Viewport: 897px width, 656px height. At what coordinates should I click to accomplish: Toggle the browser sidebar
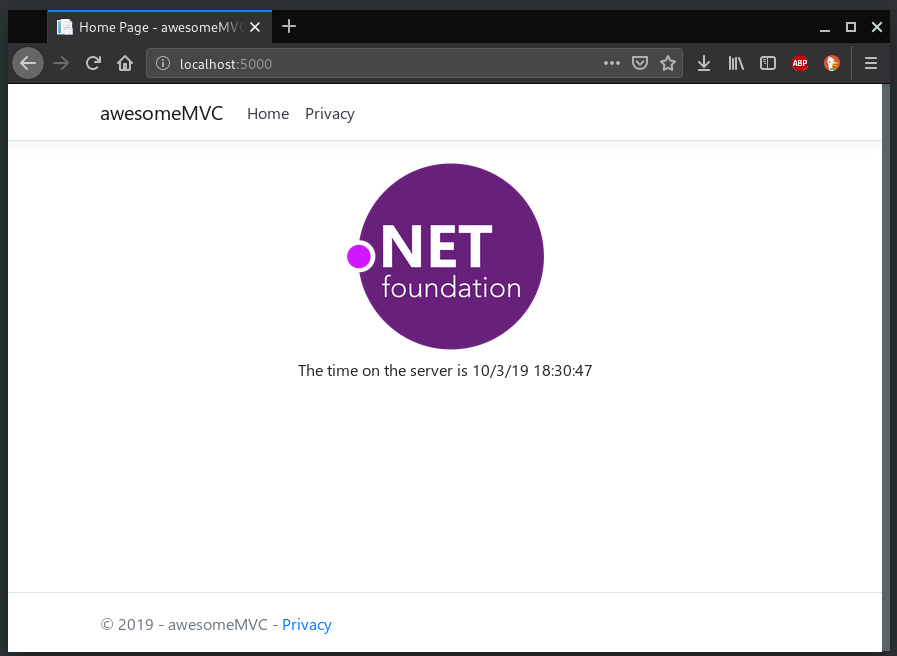(768, 63)
